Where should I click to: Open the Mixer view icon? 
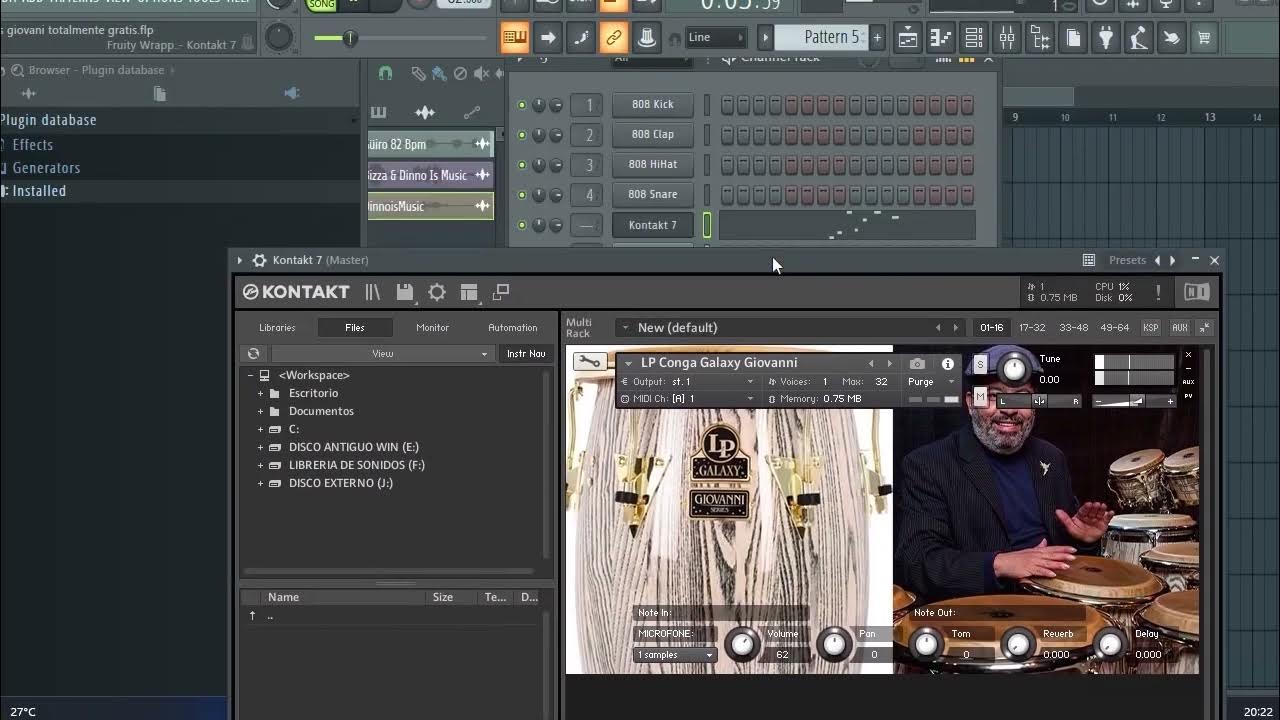tap(1007, 38)
